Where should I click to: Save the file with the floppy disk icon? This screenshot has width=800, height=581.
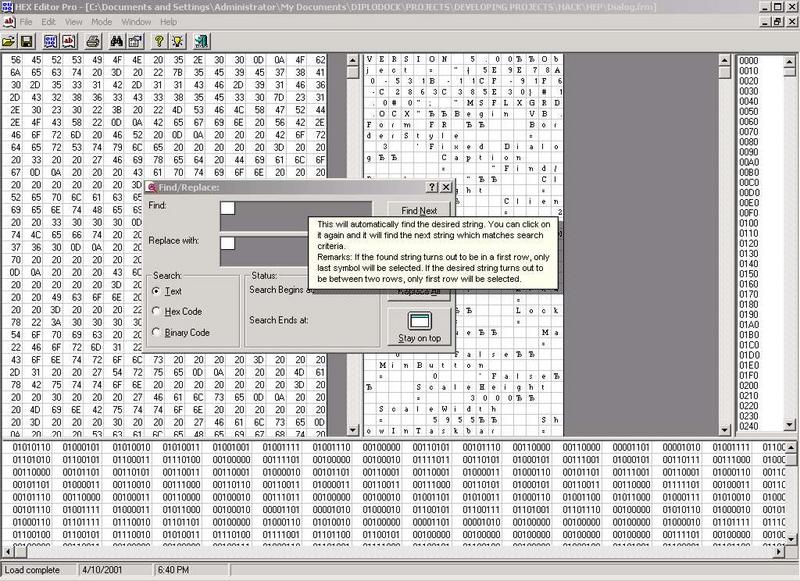click(27, 41)
